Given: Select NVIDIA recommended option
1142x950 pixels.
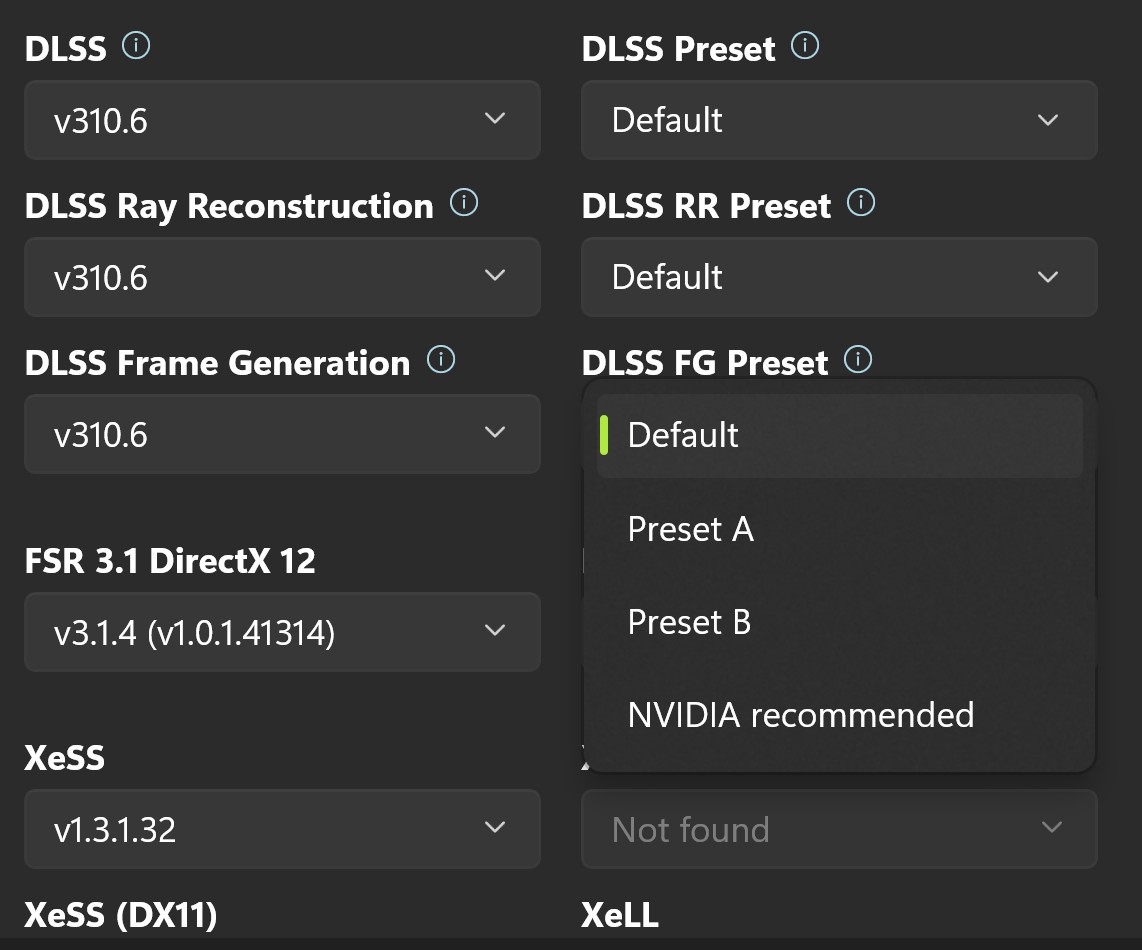Looking at the screenshot, I should [x=840, y=715].
